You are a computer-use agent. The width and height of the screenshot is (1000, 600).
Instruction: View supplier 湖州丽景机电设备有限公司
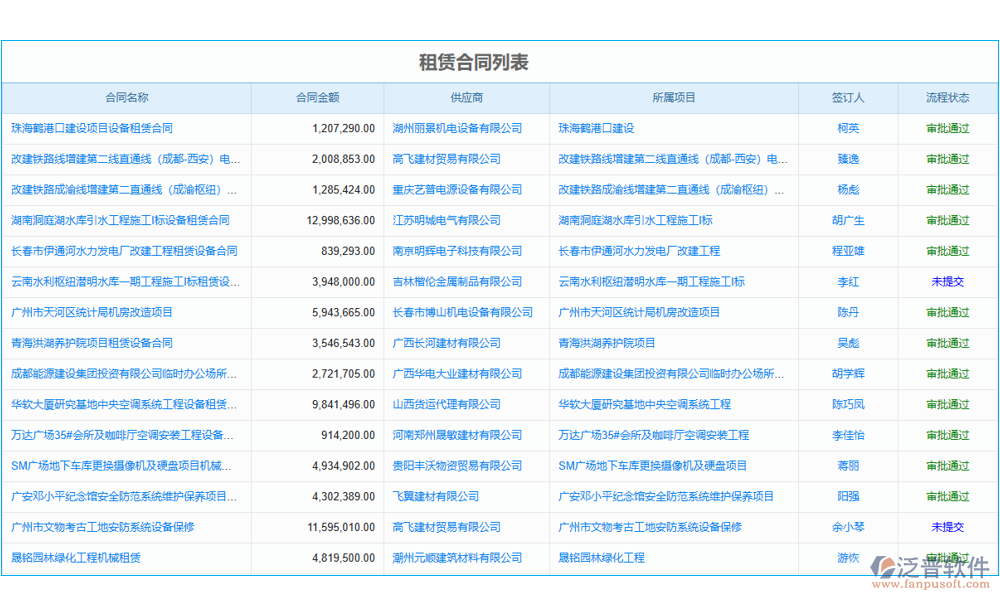pos(466,128)
